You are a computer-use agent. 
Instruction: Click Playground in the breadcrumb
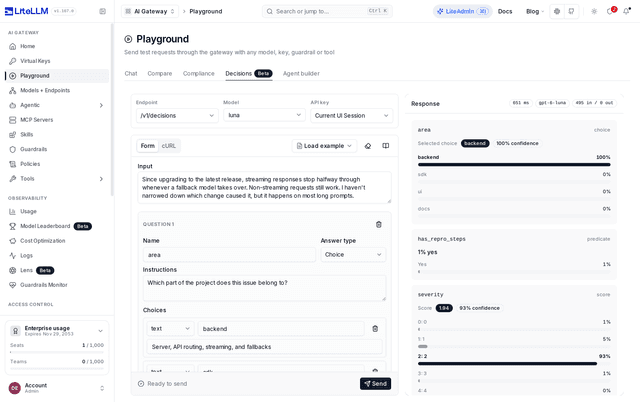pyautogui.click(x=206, y=11)
